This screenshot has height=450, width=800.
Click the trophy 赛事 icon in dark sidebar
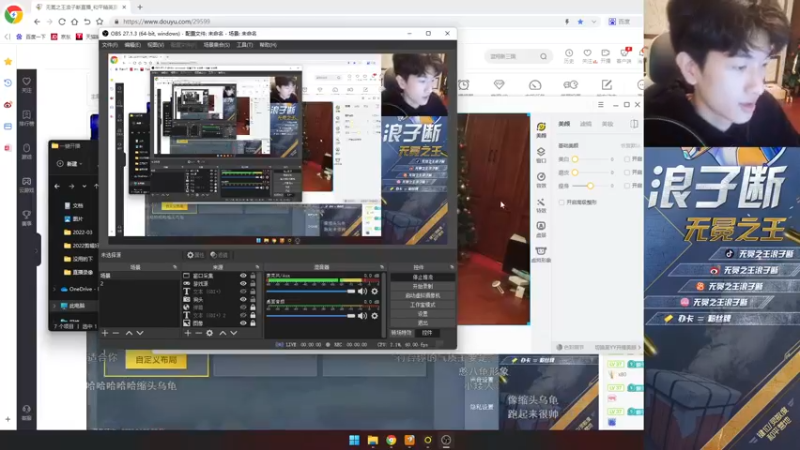pyautogui.click(x=27, y=214)
